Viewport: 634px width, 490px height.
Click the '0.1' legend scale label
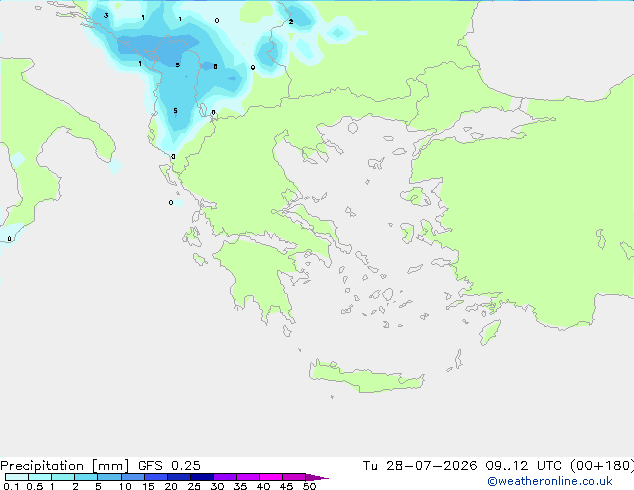pyautogui.click(x=11, y=486)
